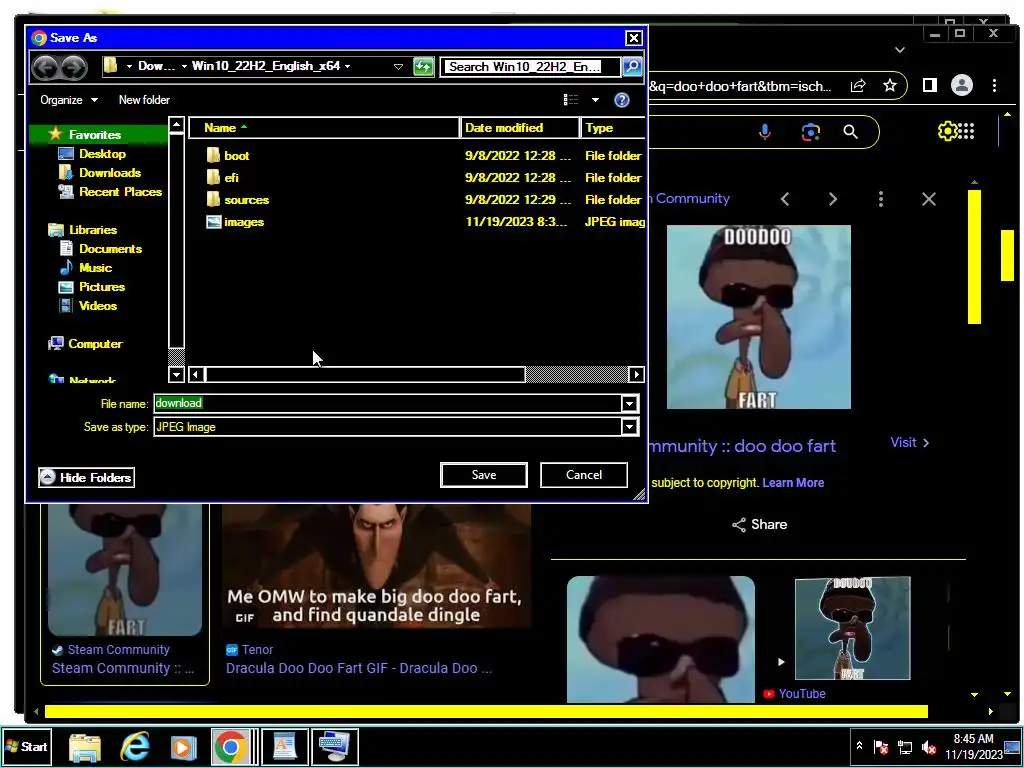Open the Music library
This screenshot has height=768, width=1024.
pos(95,268)
